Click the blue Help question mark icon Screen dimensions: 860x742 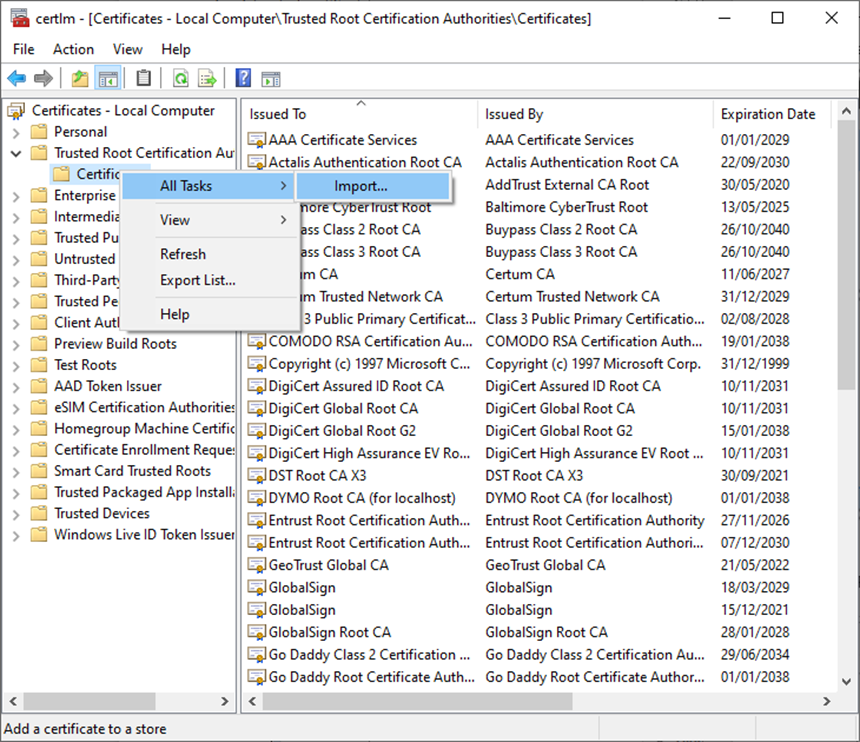pos(243,78)
